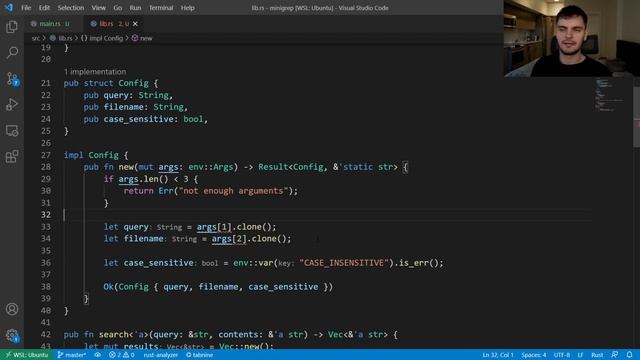Click the Rust file icon on main.rs tab

point(33,24)
